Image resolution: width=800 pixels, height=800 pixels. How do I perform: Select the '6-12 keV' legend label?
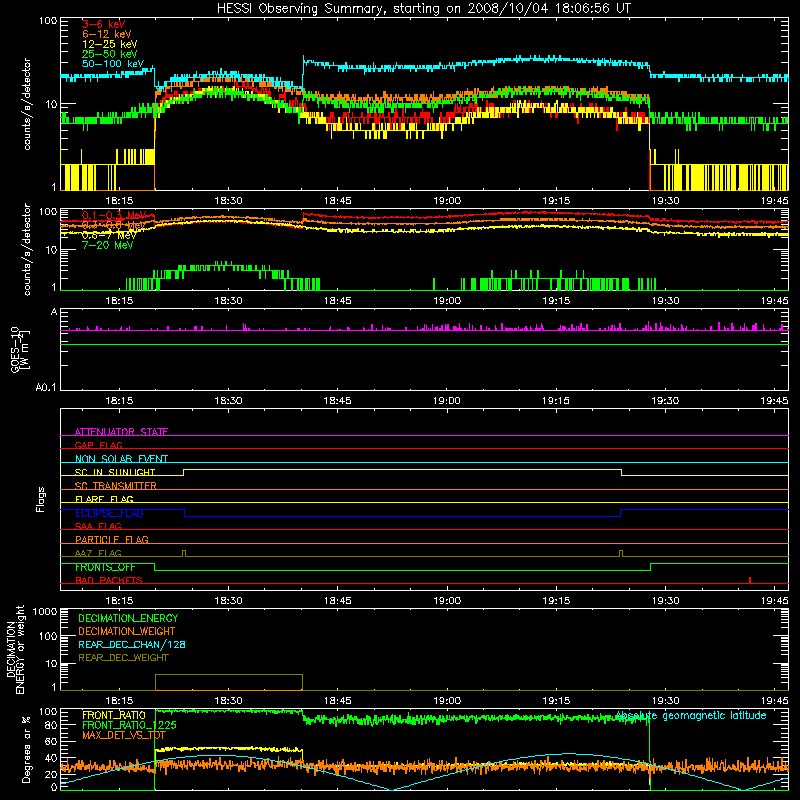click(106, 34)
